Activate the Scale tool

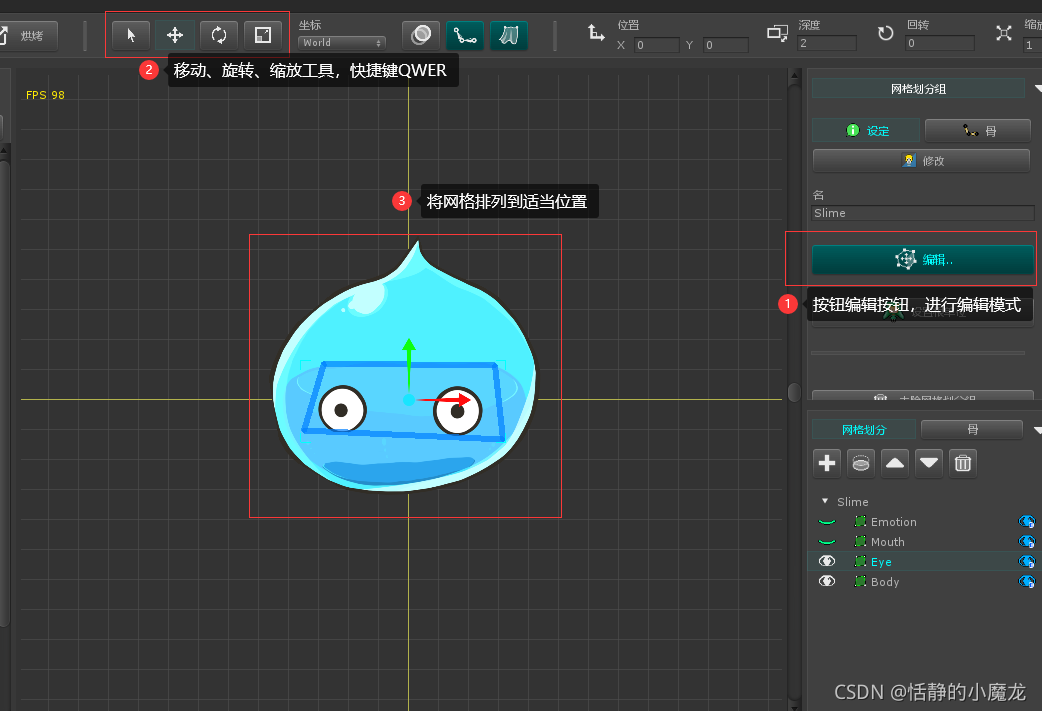pyautogui.click(x=262, y=35)
